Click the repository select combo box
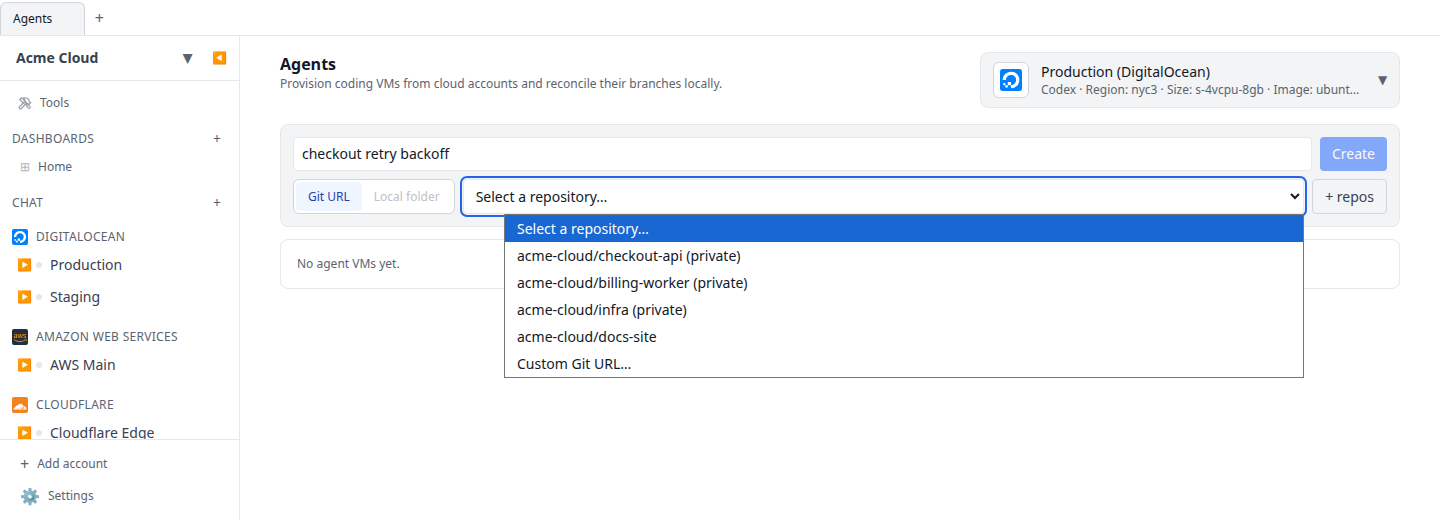 click(883, 197)
